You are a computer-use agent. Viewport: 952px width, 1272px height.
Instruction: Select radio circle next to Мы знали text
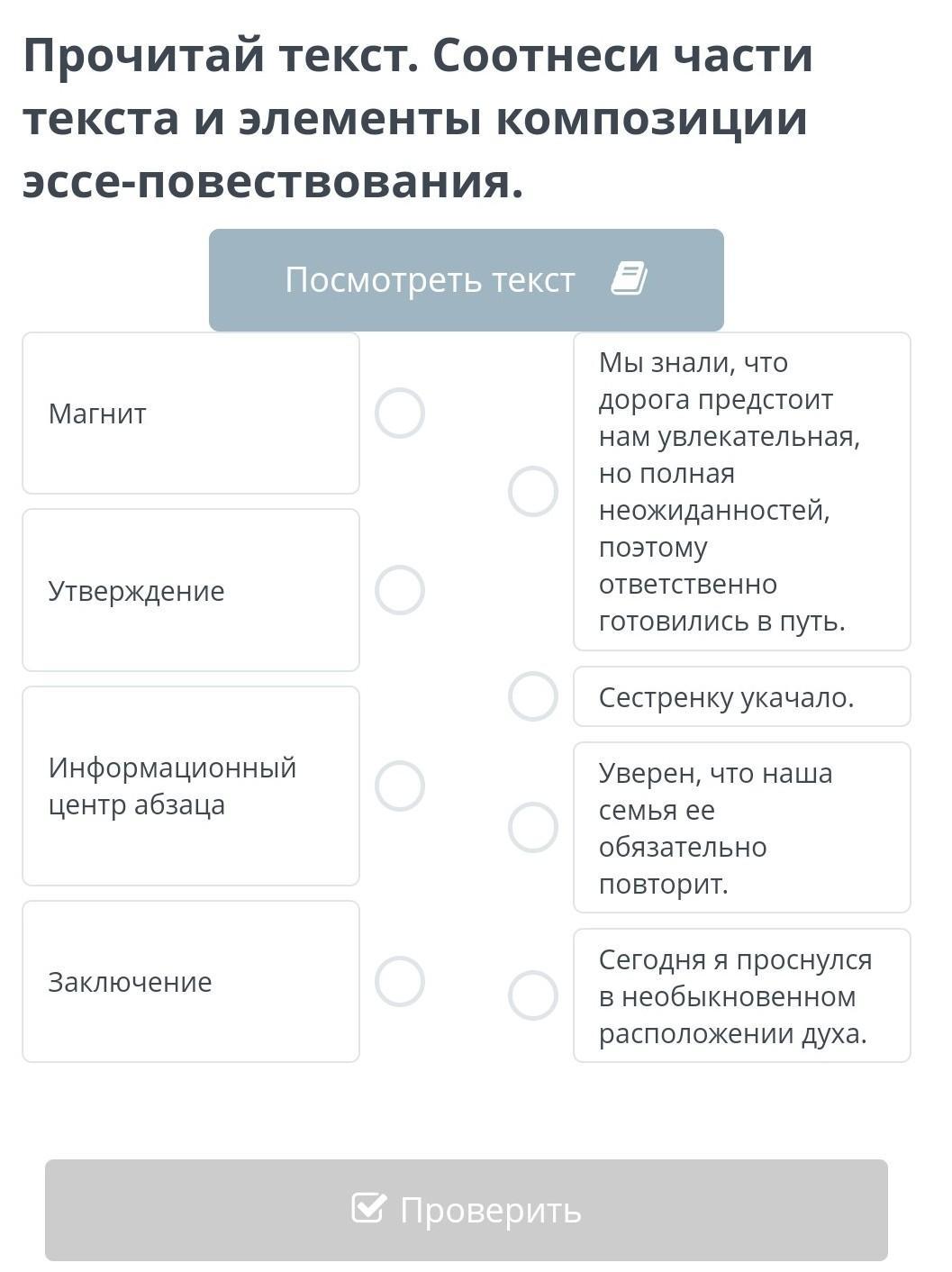[533, 491]
